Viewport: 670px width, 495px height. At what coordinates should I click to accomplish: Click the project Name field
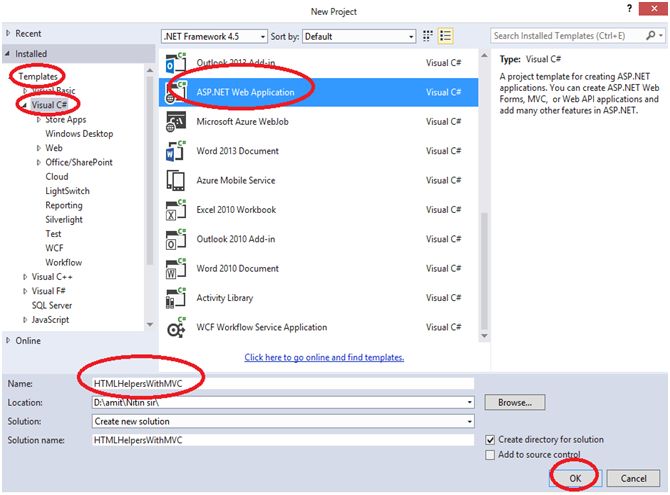coord(283,383)
